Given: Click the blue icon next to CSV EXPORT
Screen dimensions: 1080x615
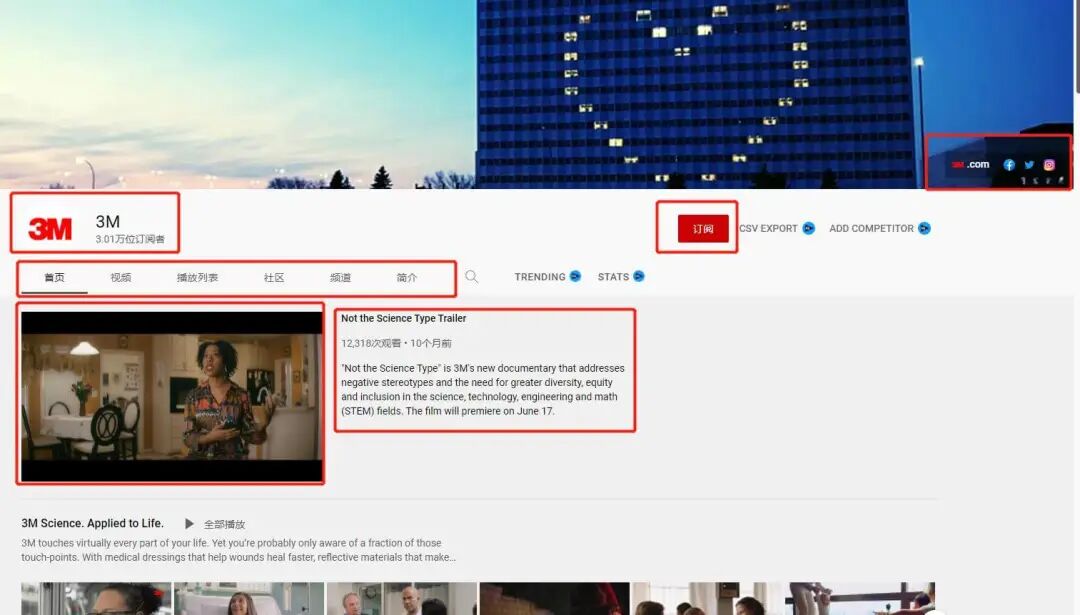Looking at the screenshot, I should click(x=809, y=229).
